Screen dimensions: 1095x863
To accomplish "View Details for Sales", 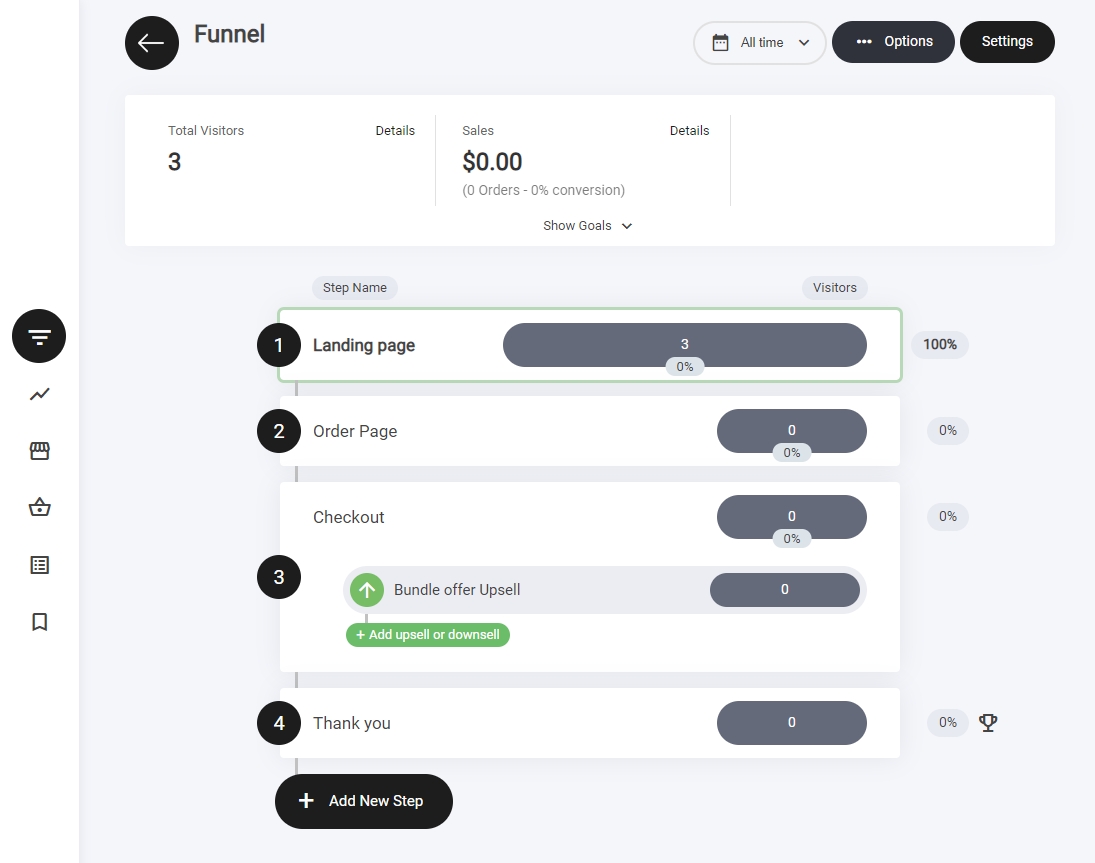I will [x=689, y=131].
